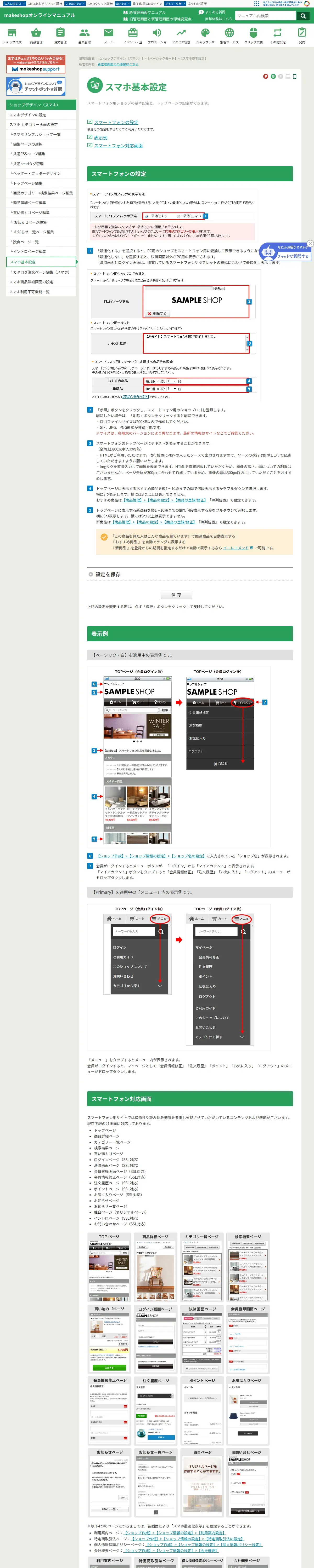Viewport: 314px width, 1568px height.
Task: Click the 商品詳細ページ sample thumbnail
Action: tap(155, 1267)
